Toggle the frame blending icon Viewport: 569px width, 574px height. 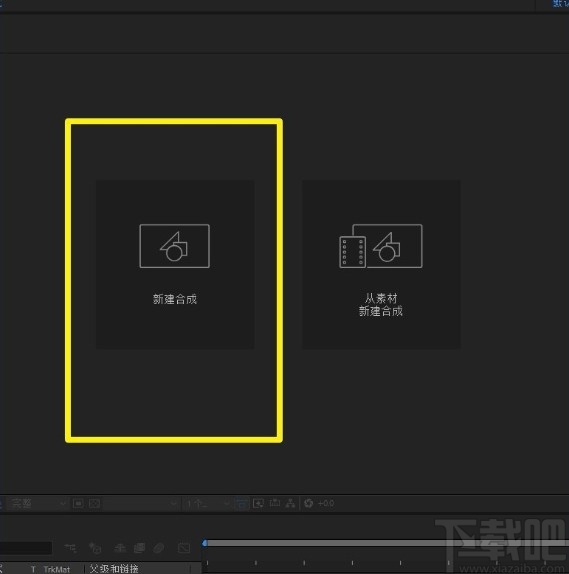pyautogui.click(x=140, y=548)
